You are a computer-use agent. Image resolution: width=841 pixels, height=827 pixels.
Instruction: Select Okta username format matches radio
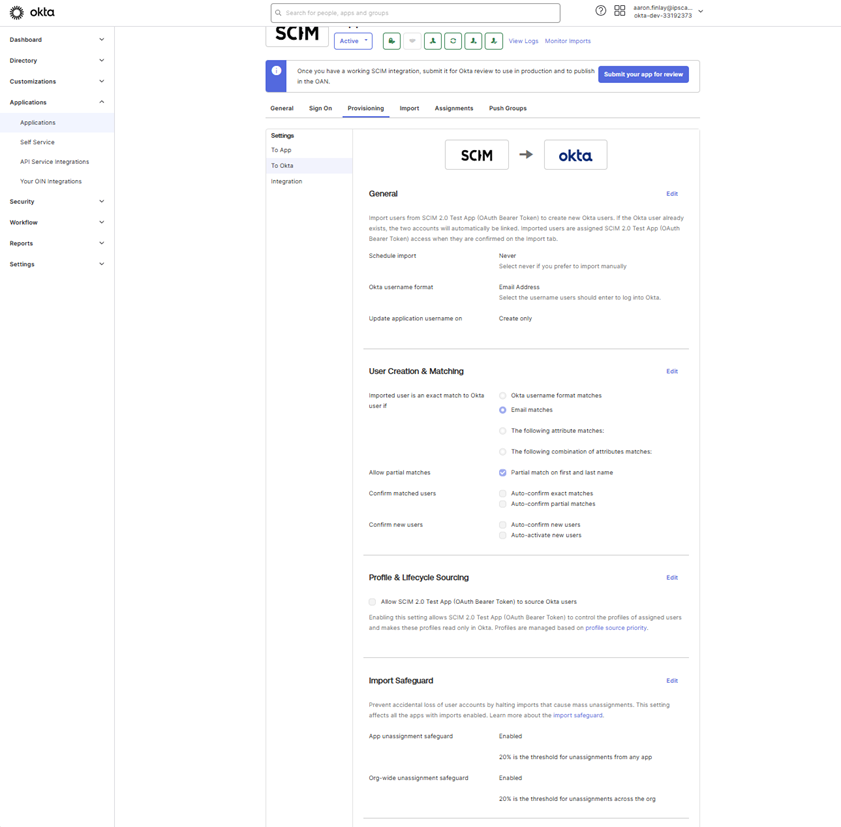tap(503, 396)
